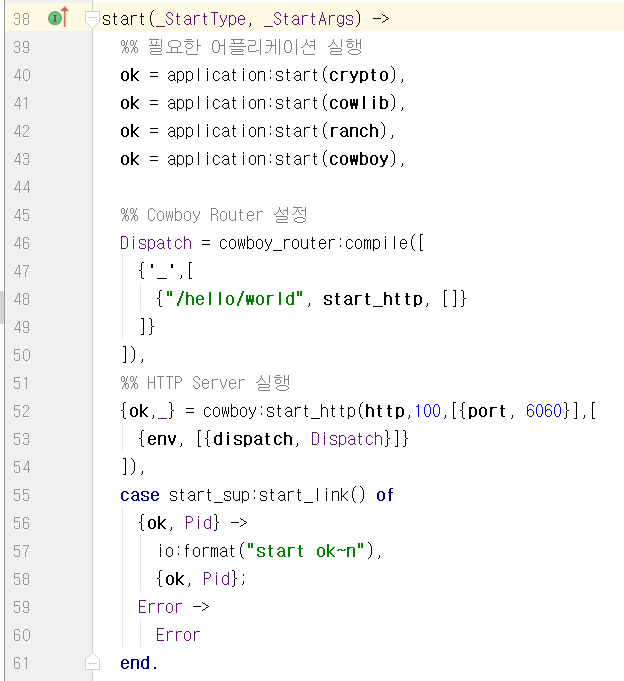Click cowboy_router:compile call
Viewport: 624px width, 681px height.
[314, 243]
